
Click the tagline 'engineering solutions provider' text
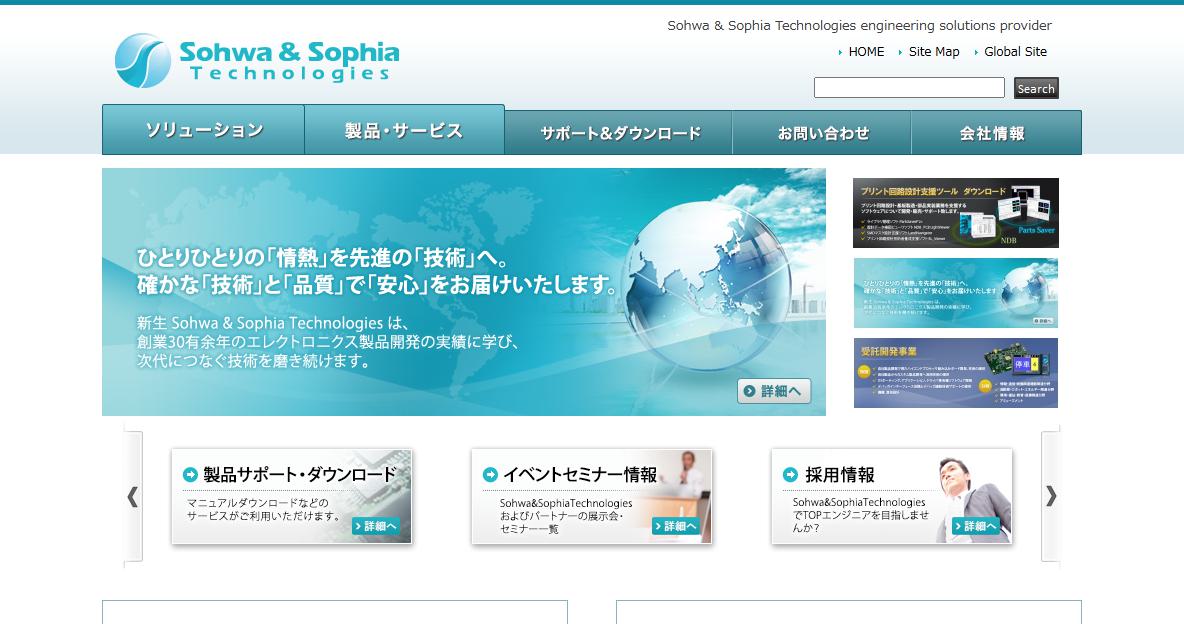click(956, 26)
